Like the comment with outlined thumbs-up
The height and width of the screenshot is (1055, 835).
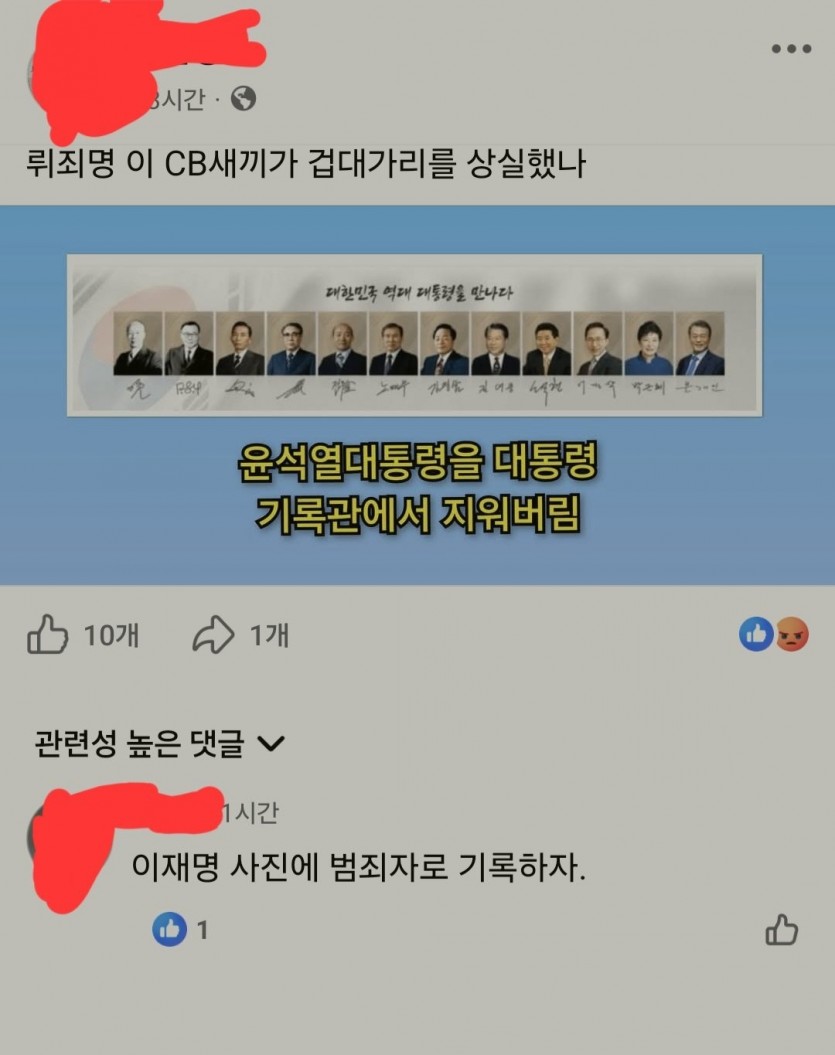tap(781, 930)
